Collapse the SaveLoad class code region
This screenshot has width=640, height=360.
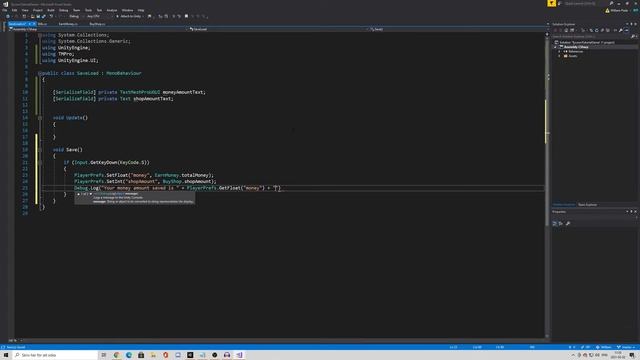(x=40, y=73)
